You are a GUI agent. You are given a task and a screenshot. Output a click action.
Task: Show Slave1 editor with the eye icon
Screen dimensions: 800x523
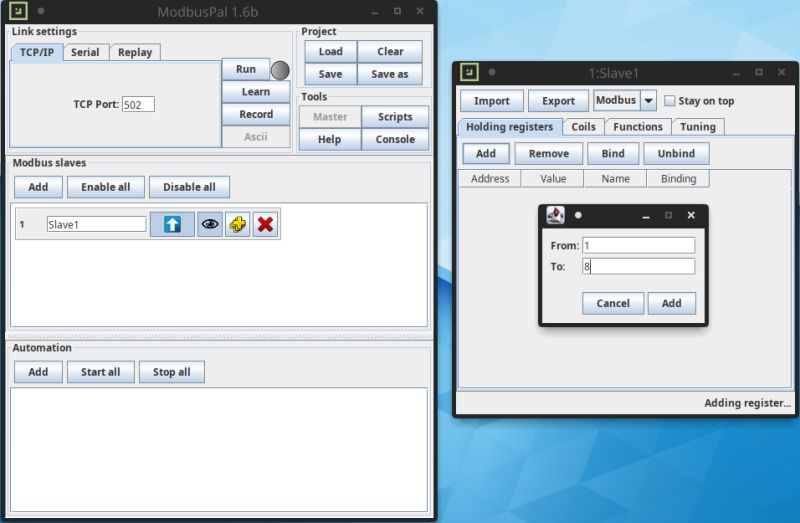[210, 224]
